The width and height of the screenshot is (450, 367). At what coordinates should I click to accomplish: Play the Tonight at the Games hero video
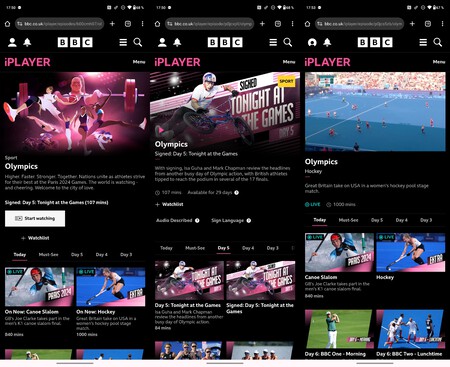point(161,130)
